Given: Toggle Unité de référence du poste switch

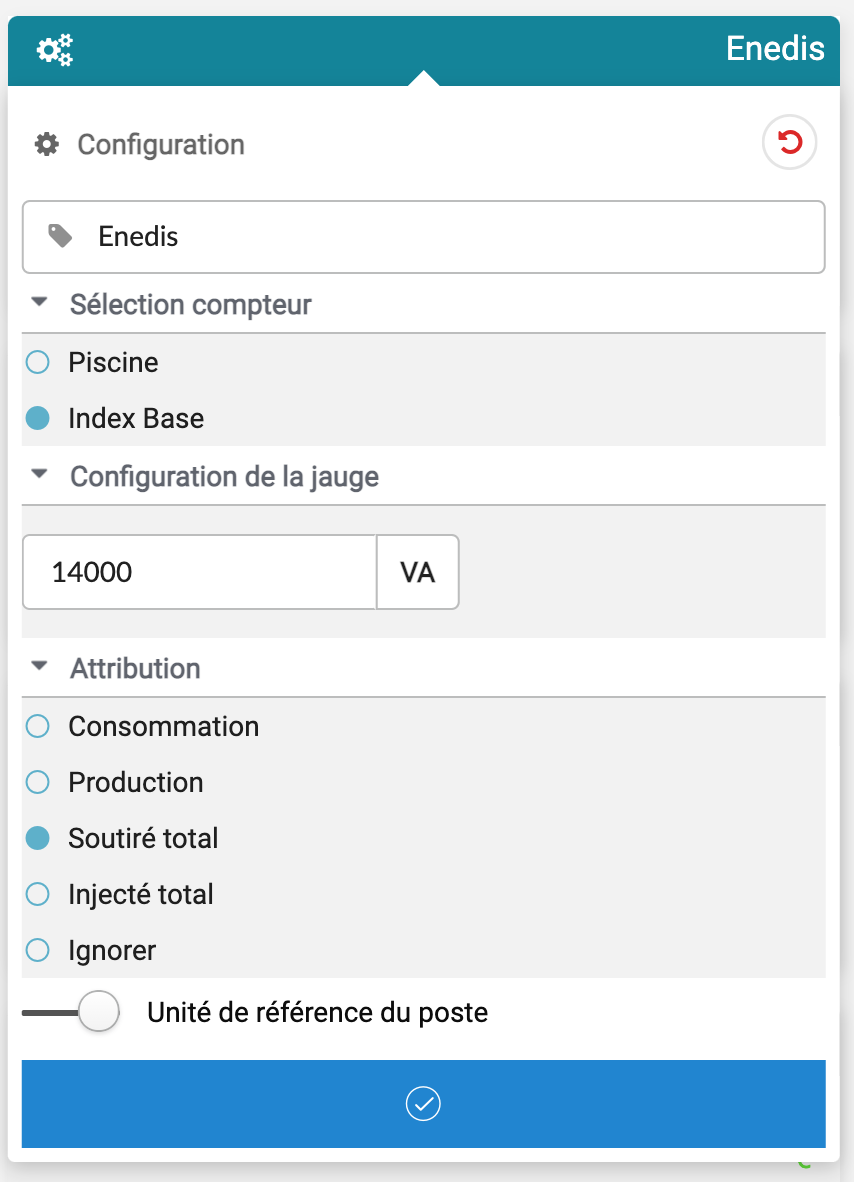Looking at the screenshot, I should pos(72,1012).
